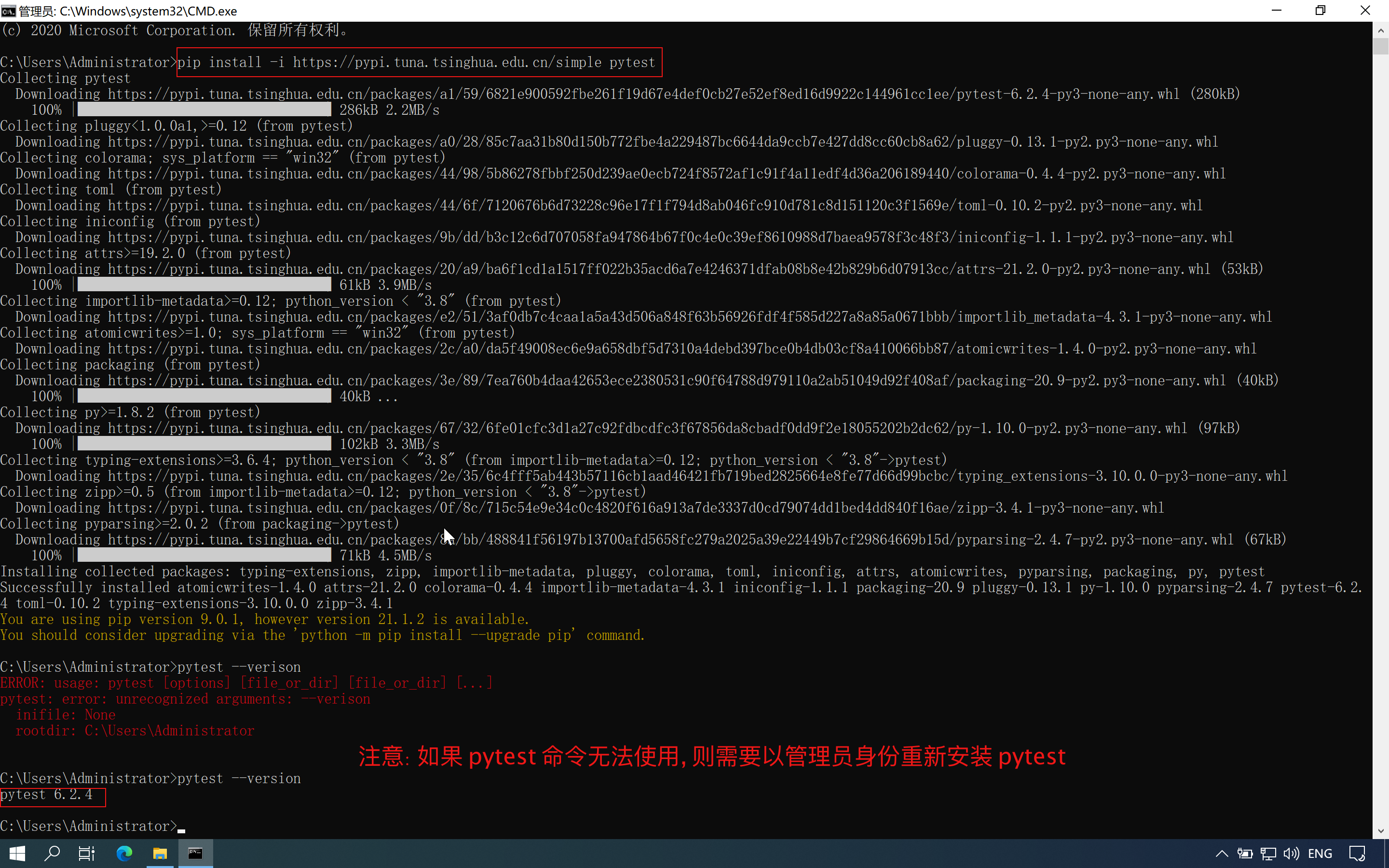Close the CMD window
Image resolution: width=1389 pixels, height=868 pixels.
[x=1365, y=10]
